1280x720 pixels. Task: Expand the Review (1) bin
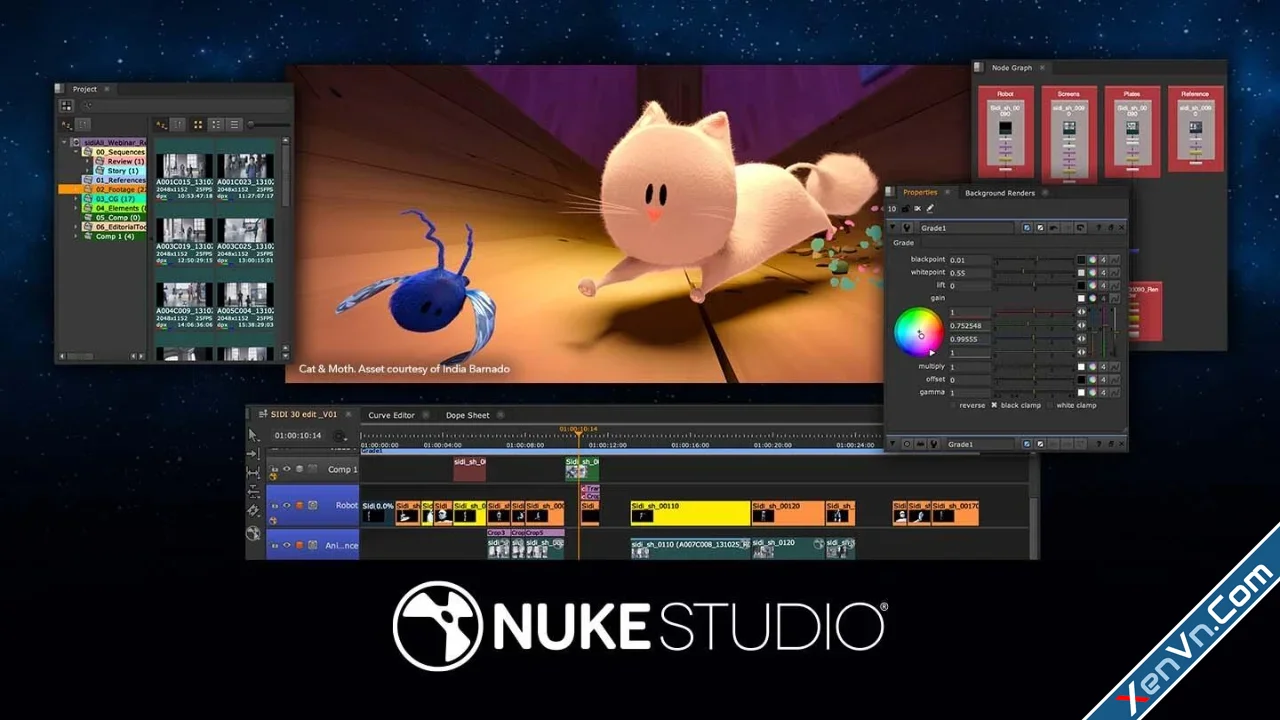(87, 161)
